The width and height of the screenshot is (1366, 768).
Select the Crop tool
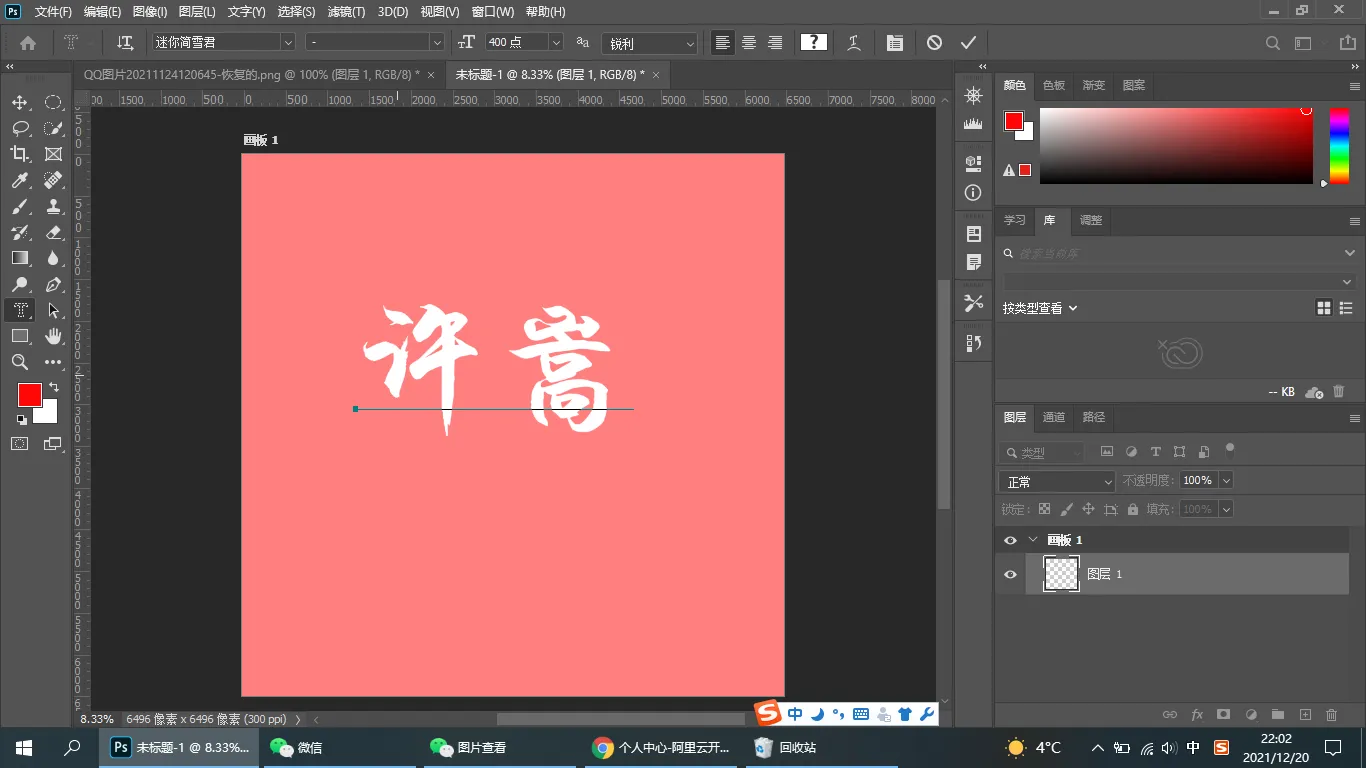[20, 154]
